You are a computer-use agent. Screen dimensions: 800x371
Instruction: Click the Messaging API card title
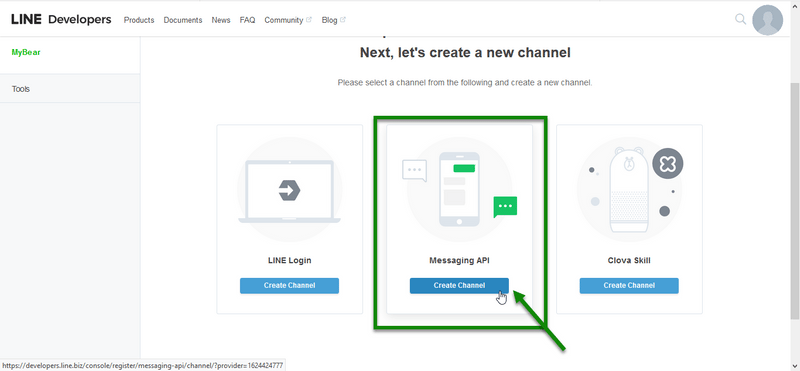pos(459,260)
